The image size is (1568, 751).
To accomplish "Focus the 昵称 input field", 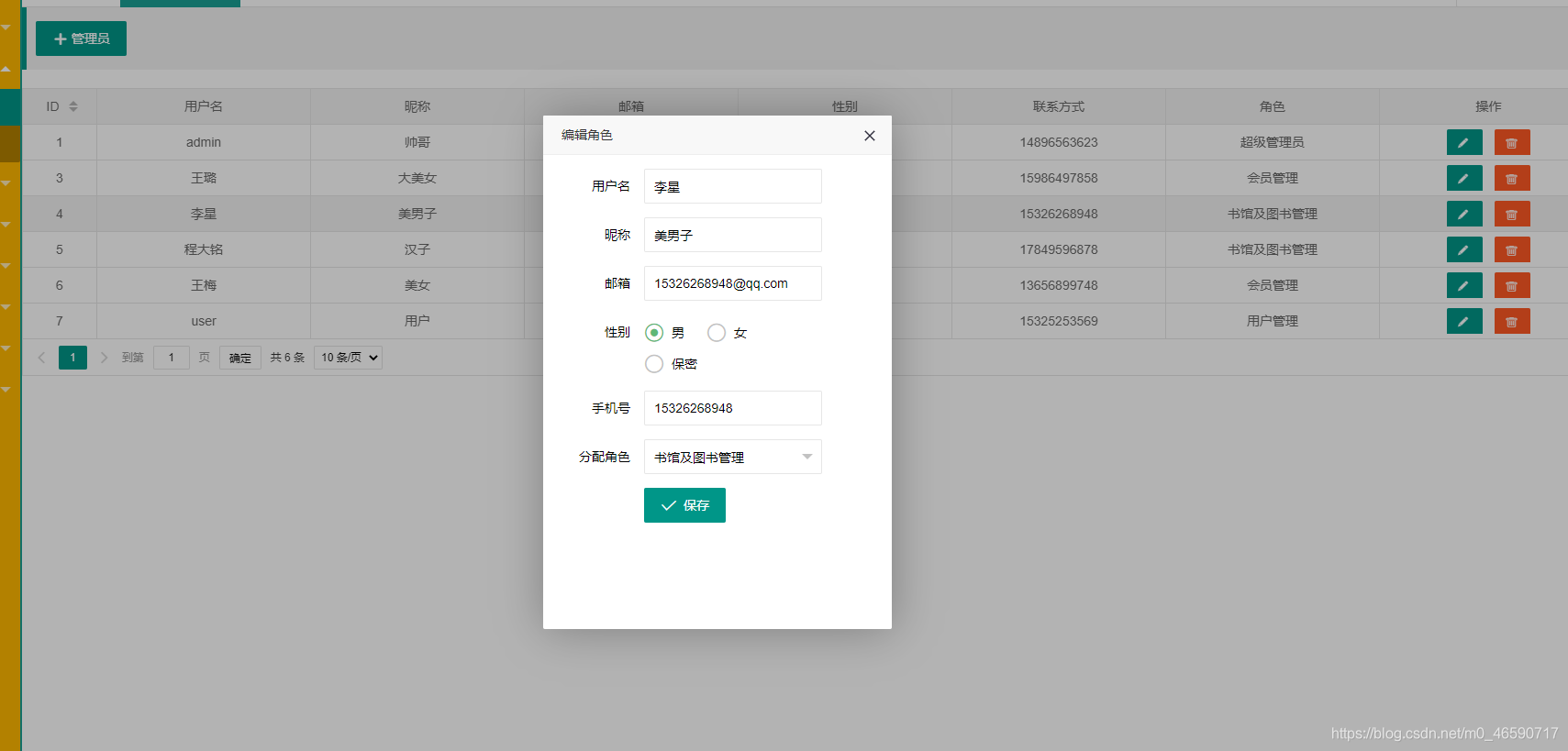I will pyautogui.click(x=733, y=235).
